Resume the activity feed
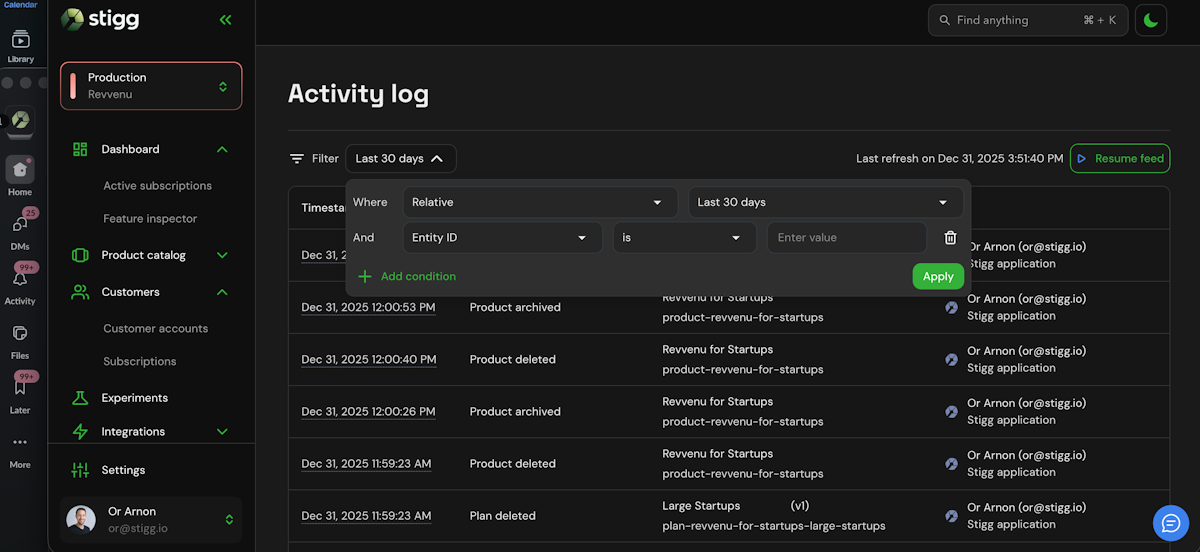This screenshot has width=1200, height=552. (1119, 159)
